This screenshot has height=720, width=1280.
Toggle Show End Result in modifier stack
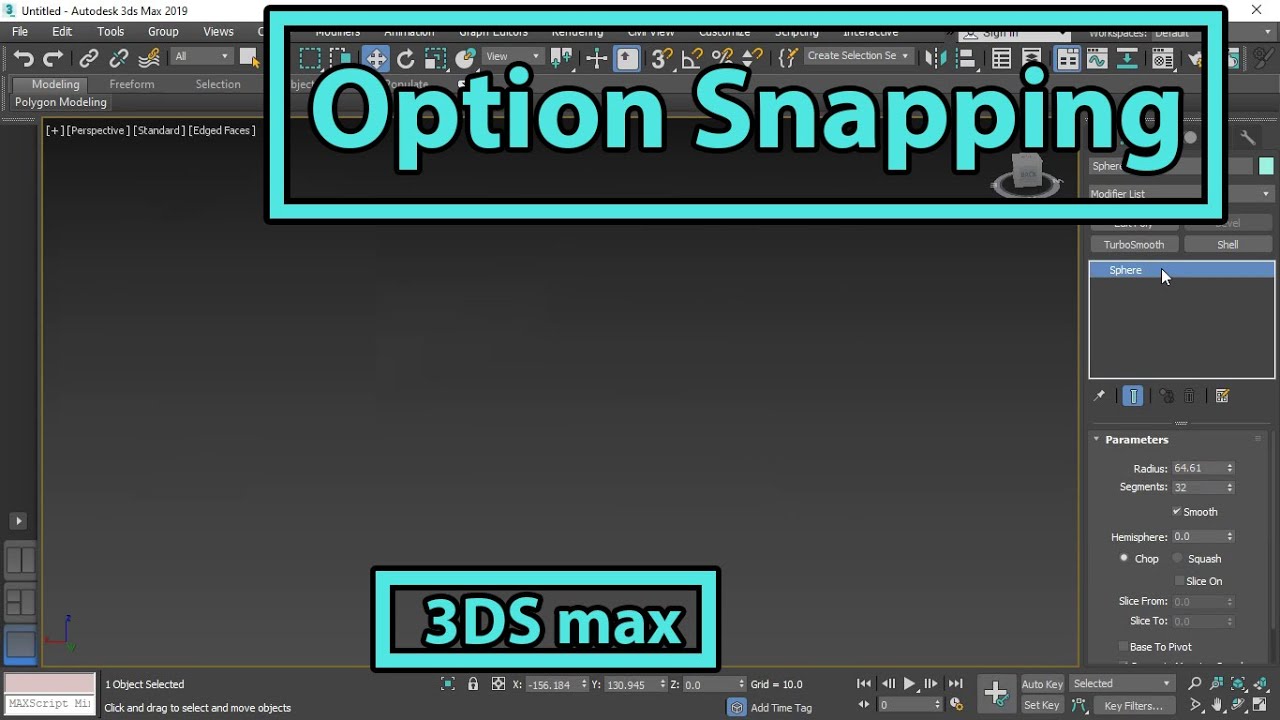click(x=1133, y=396)
